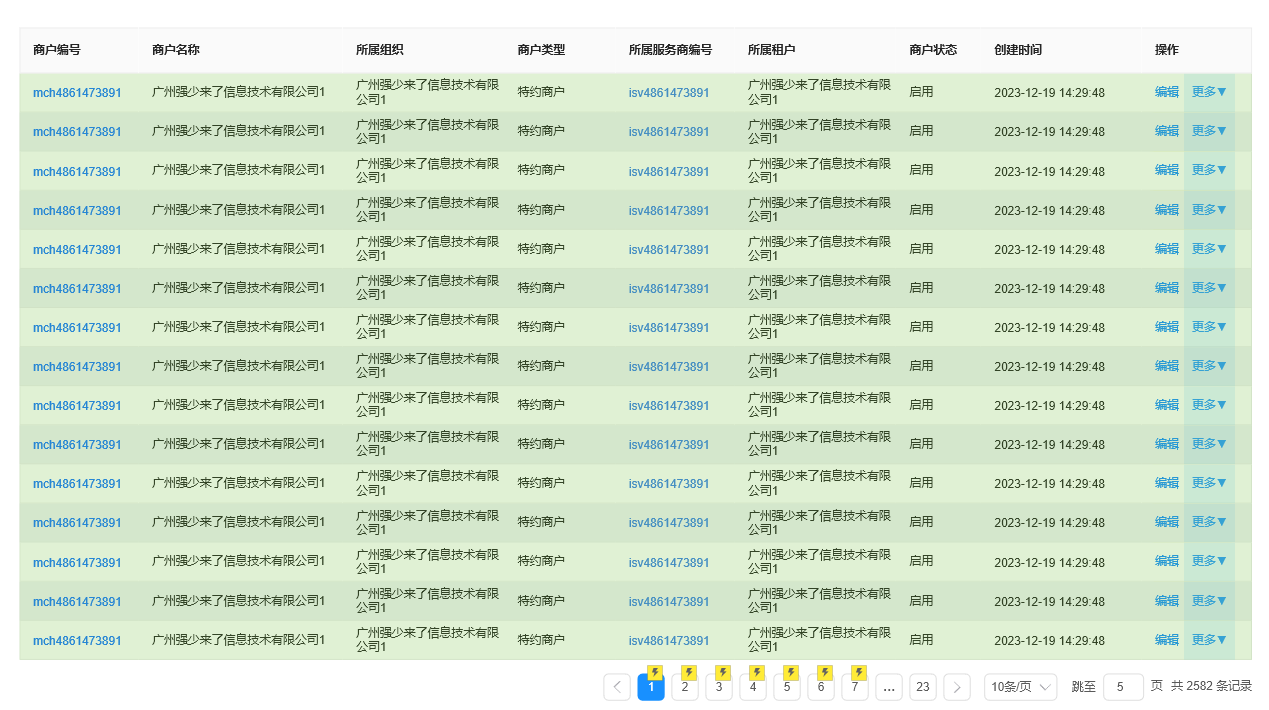This screenshot has height=710, width=1269.
Task: Open mch4861473891 link in the first row
Action: [x=77, y=93]
